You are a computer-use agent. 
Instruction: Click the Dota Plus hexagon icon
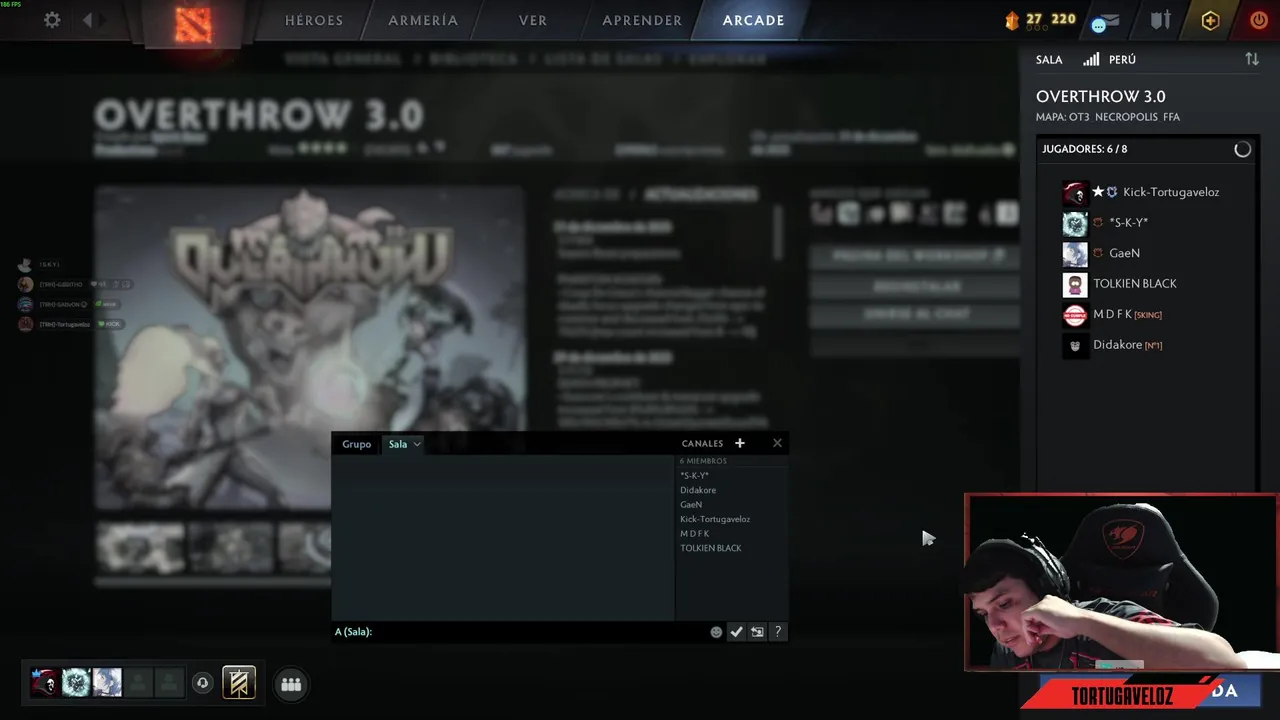click(1210, 20)
